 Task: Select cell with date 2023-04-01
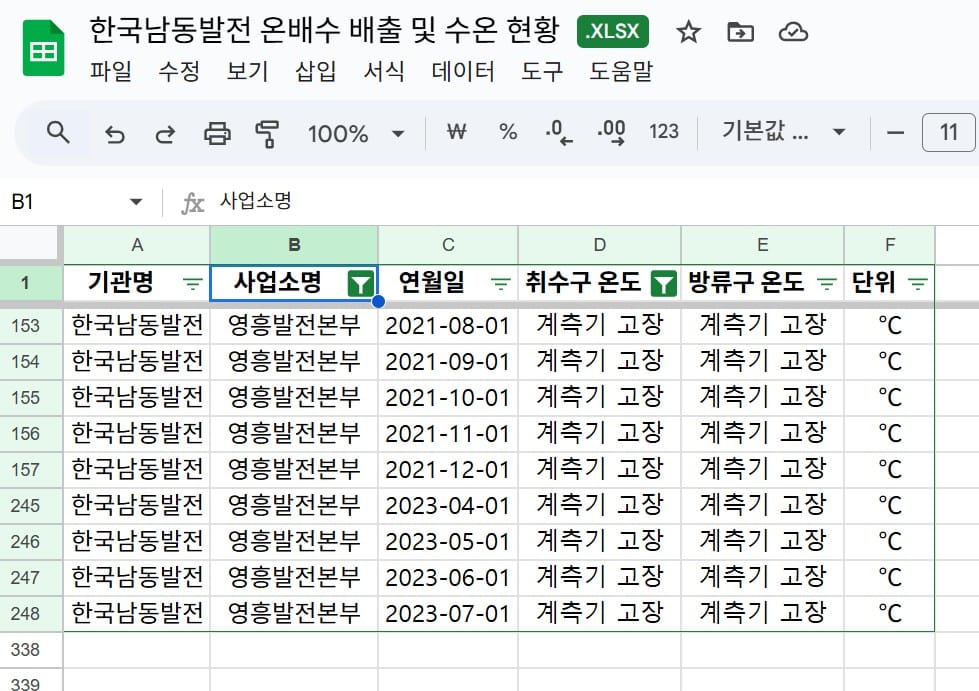pos(447,505)
